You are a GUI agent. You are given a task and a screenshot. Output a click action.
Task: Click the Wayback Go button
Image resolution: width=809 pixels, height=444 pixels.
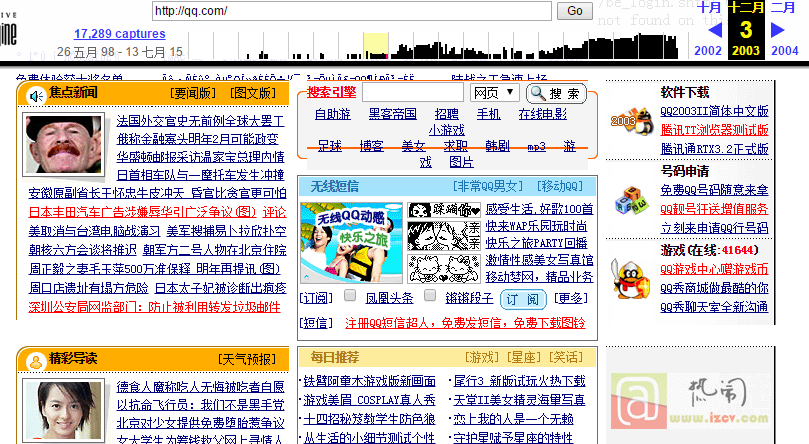tap(575, 11)
